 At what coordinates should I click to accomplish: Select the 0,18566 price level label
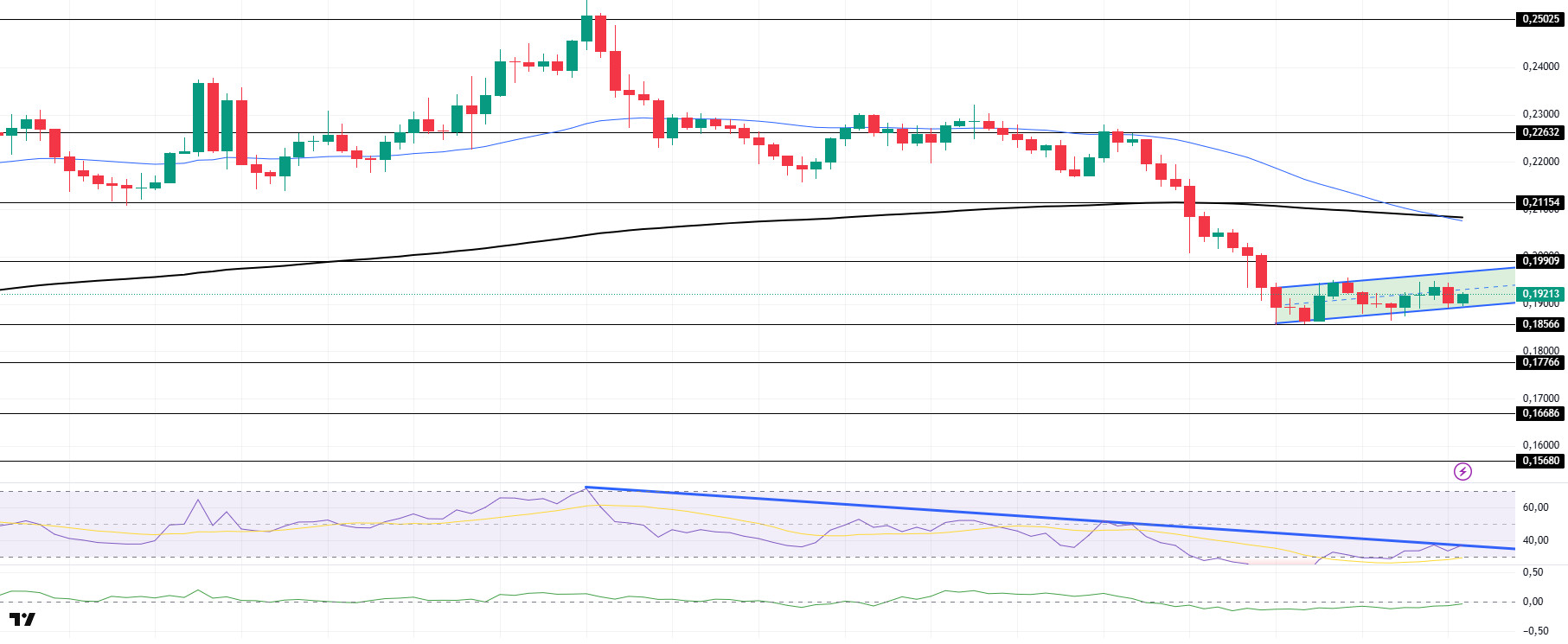tap(1541, 324)
